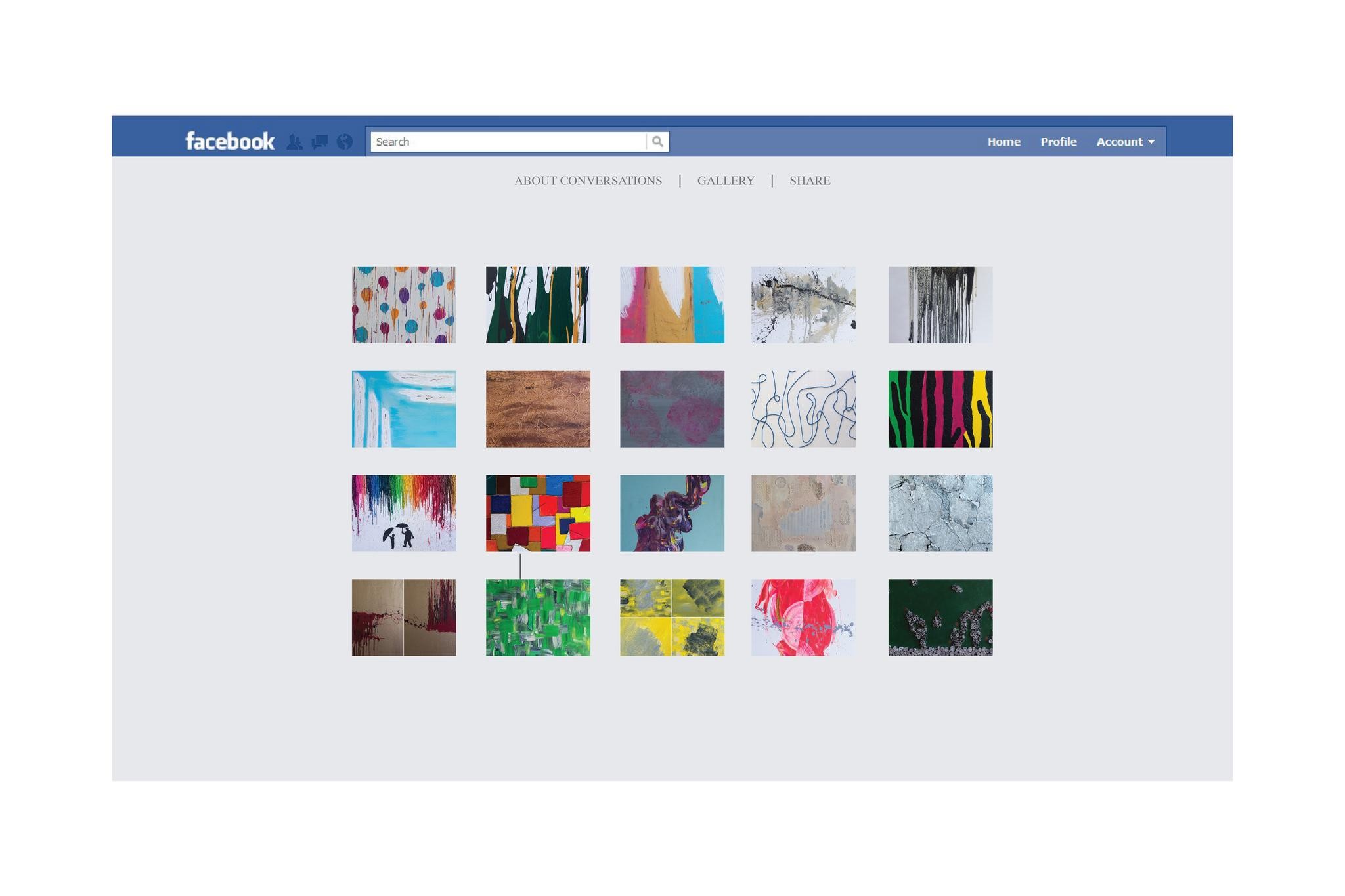Image resolution: width=1345 pixels, height=896 pixels.
Task: Click the facebook logo
Action: coord(230,141)
